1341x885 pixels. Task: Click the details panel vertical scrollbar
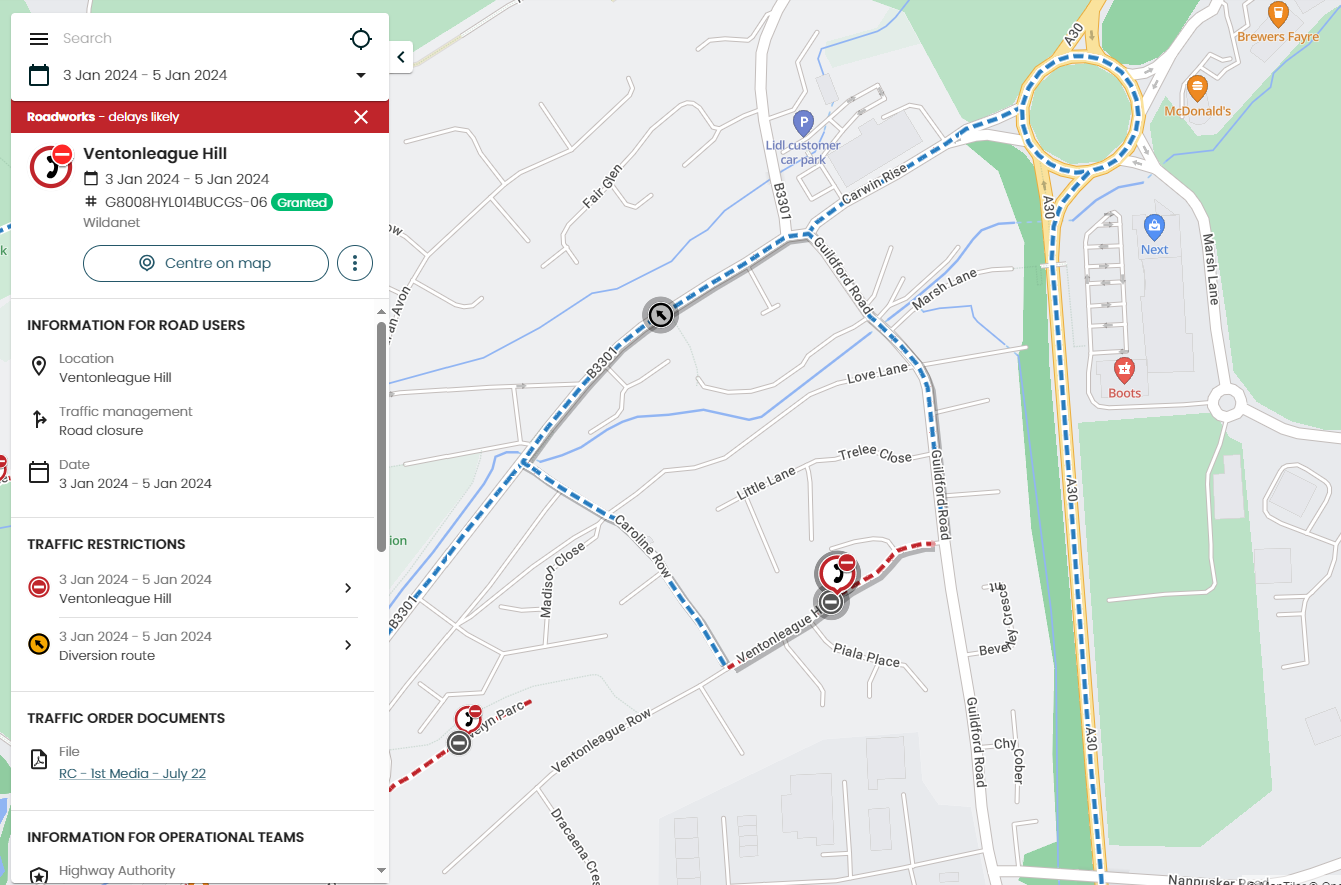point(381,436)
